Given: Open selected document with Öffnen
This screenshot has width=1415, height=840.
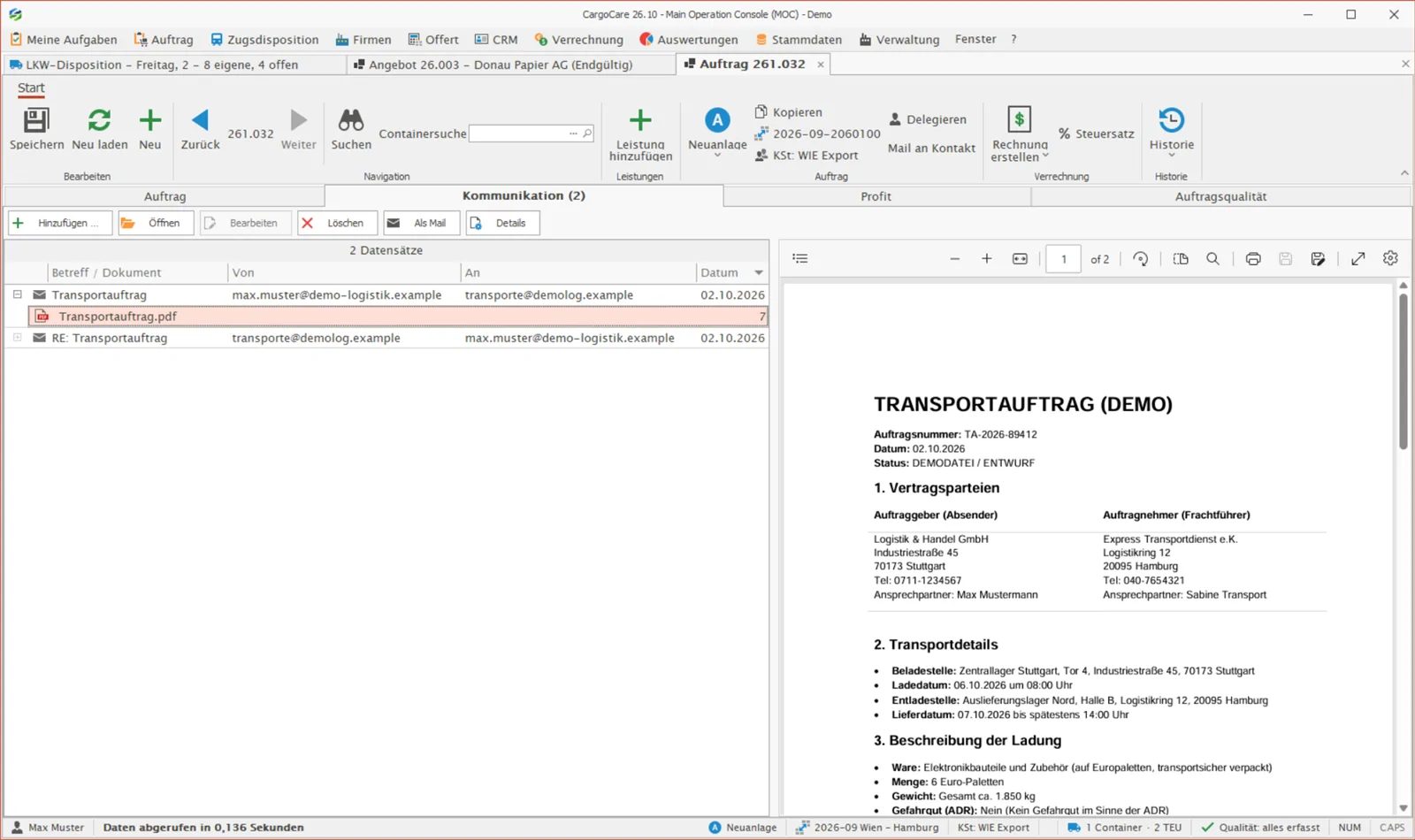Looking at the screenshot, I should pyautogui.click(x=156, y=223).
